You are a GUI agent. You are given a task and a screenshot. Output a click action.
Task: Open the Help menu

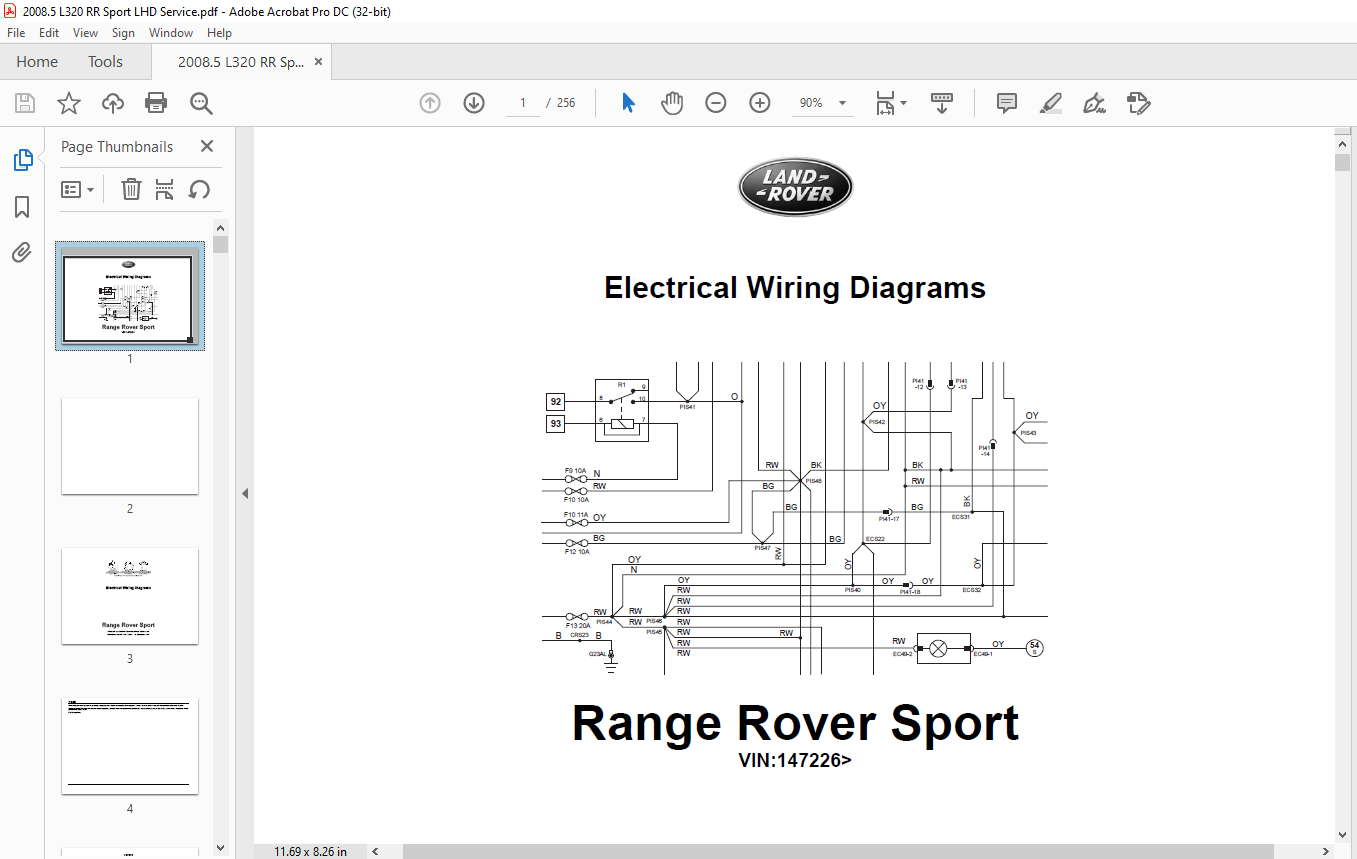[219, 33]
